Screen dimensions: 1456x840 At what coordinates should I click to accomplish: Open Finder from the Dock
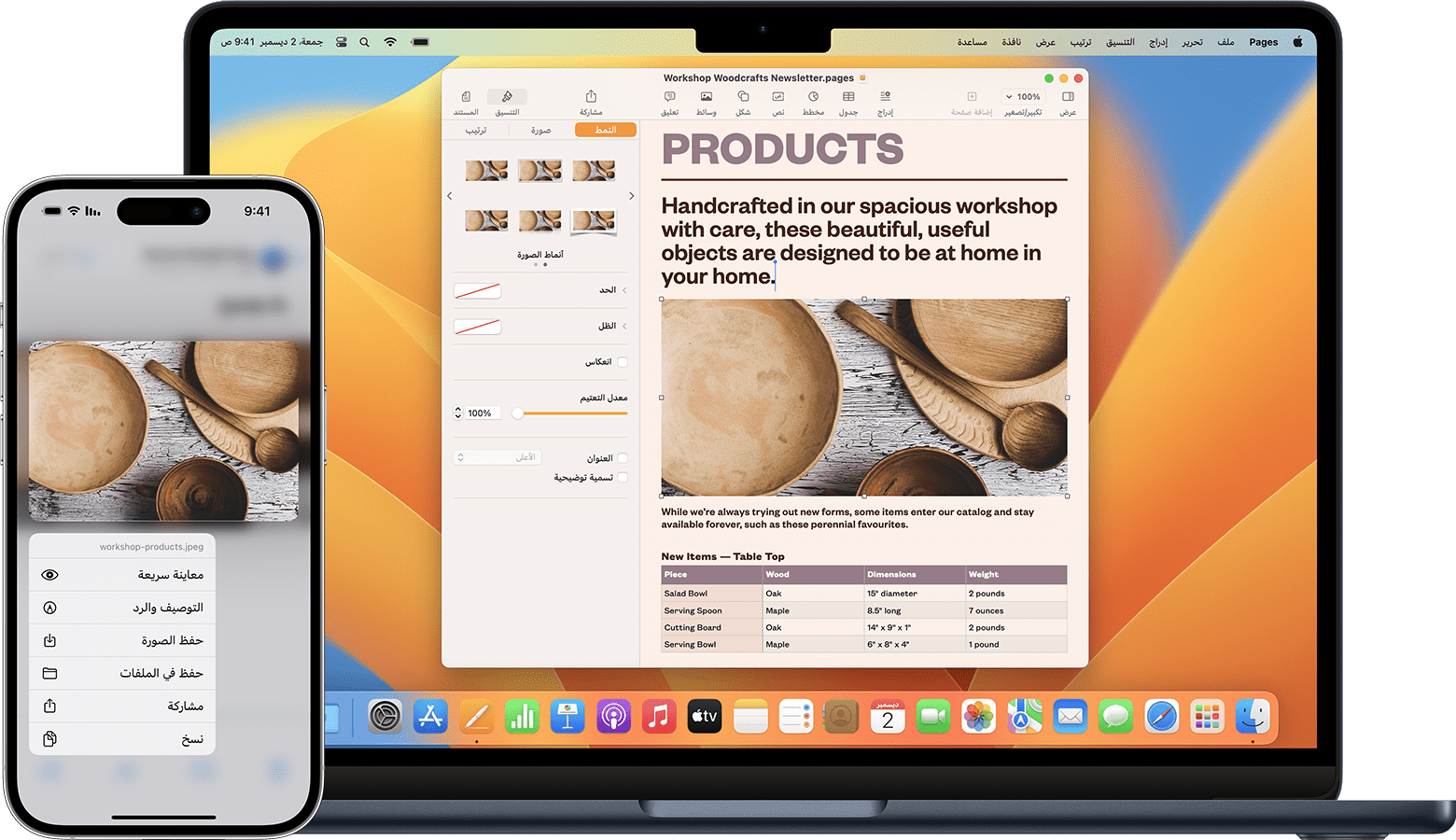(1253, 717)
